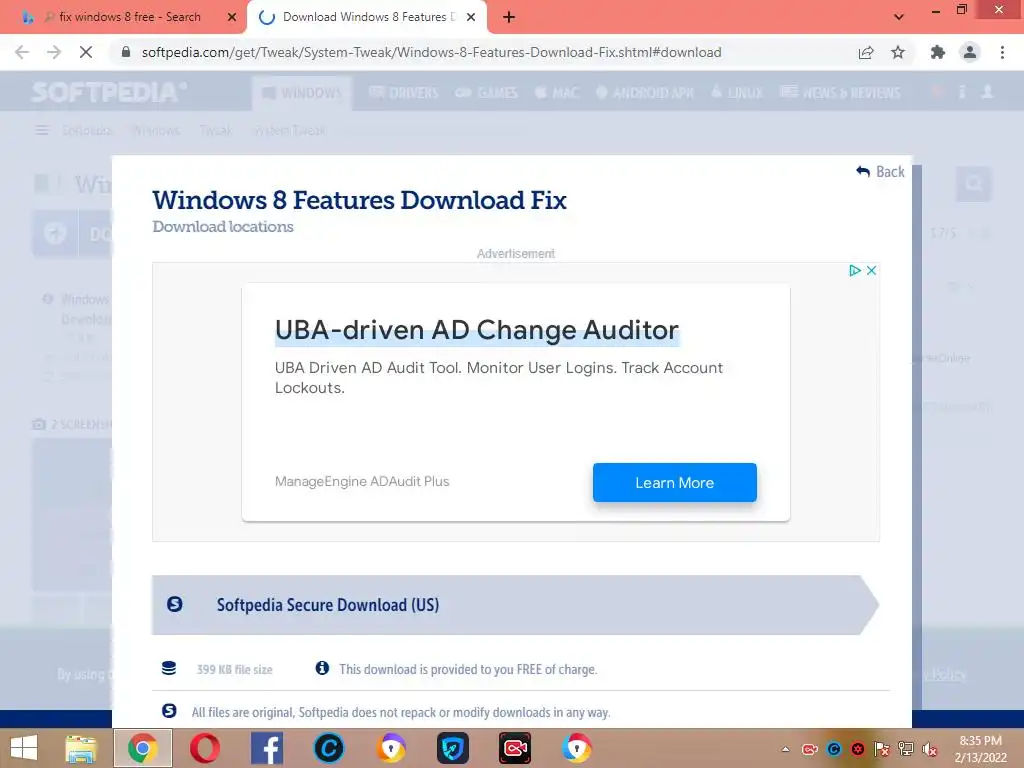The height and width of the screenshot is (768, 1024).
Task: Close the Download Windows 8 Features tab
Action: (x=471, y=17)
